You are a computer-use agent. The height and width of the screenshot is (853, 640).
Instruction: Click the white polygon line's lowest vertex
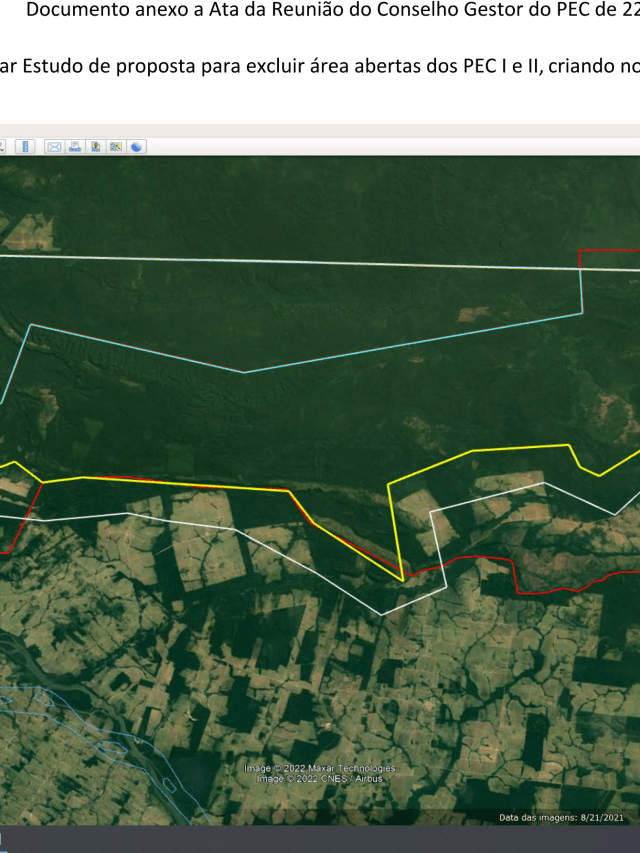[x=381, y=614]
